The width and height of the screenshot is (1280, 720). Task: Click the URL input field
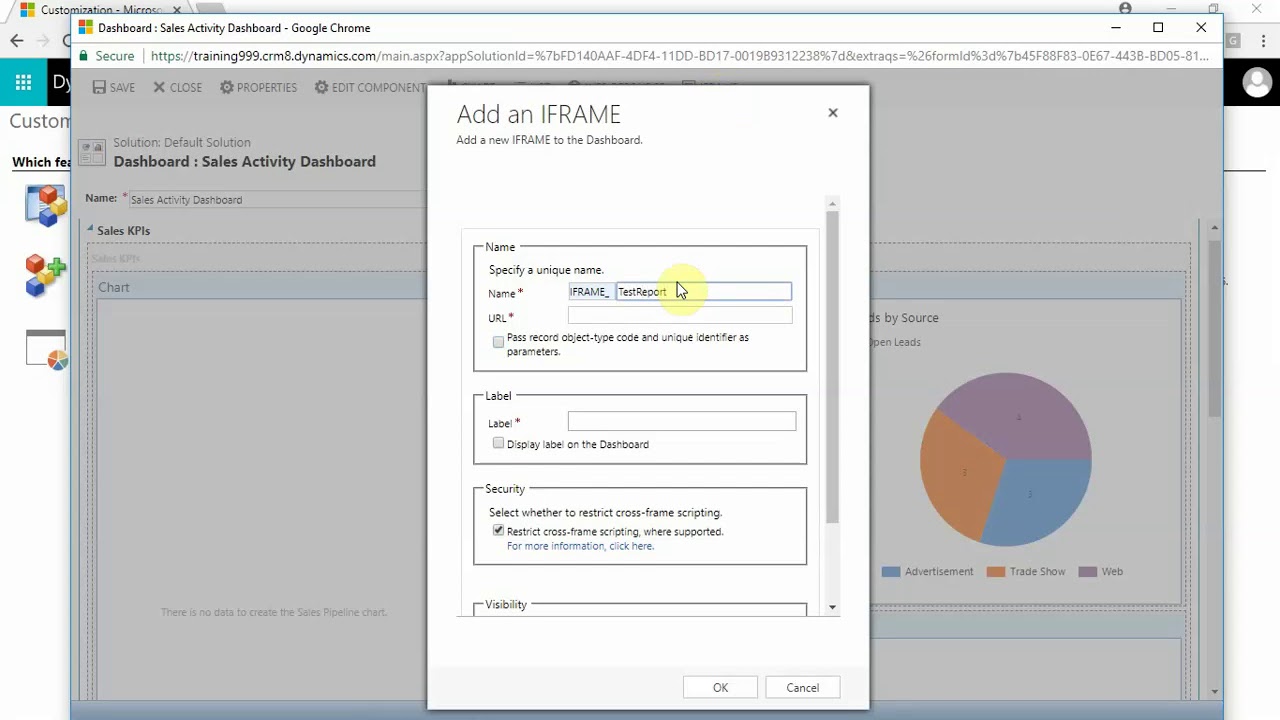click(x=680, y=316)
